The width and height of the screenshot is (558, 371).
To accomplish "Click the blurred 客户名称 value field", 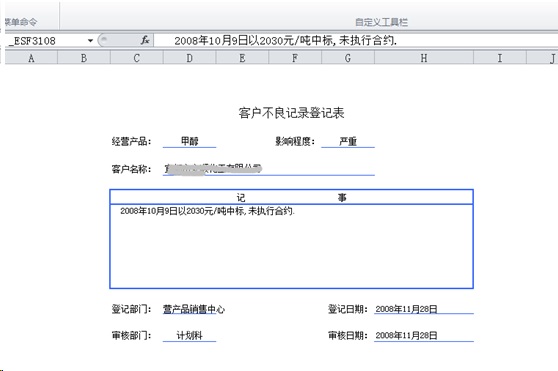I will click(x=269, y=169).
